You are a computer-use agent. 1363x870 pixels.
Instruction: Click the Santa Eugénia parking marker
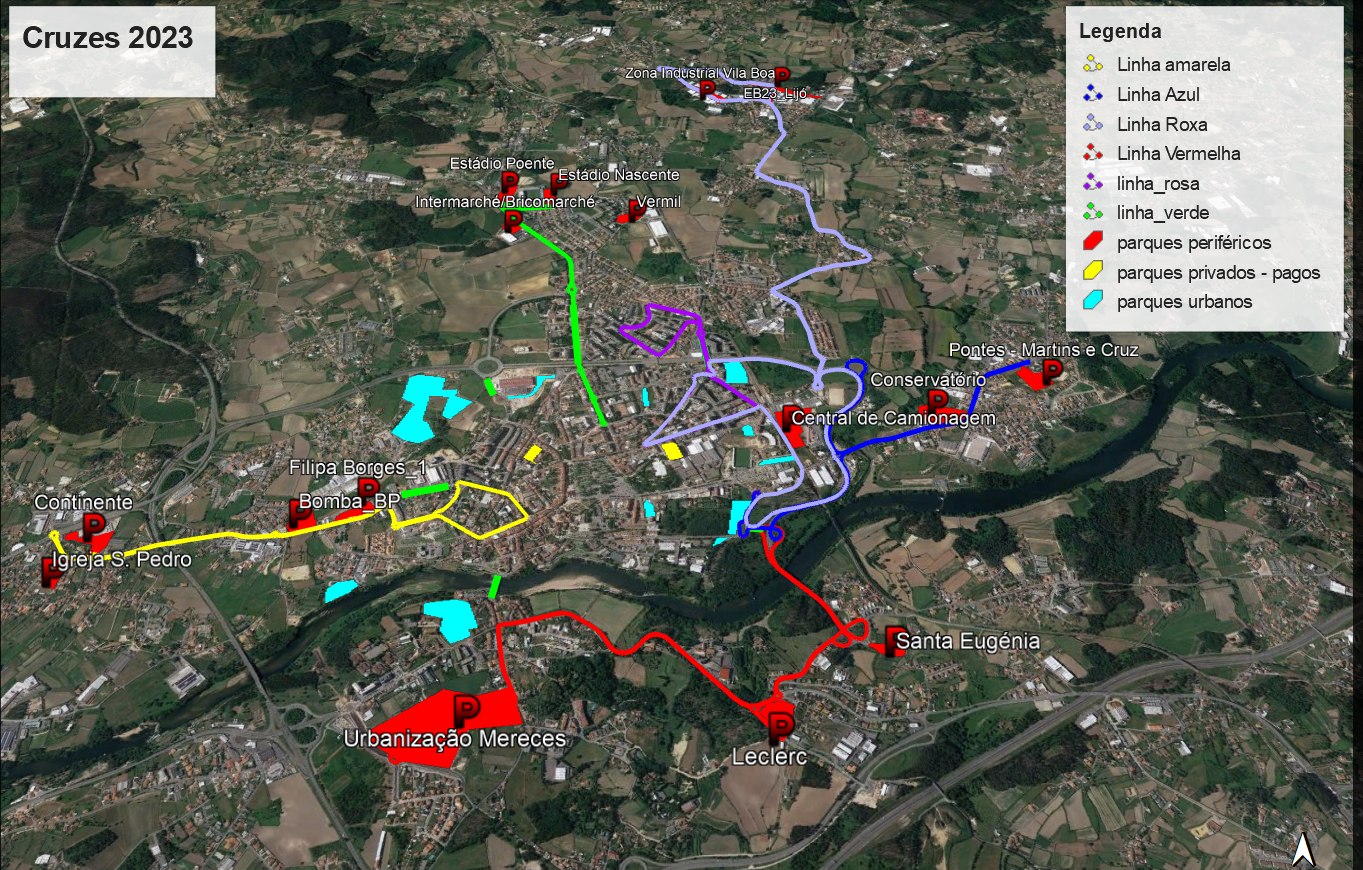[x=893, y=640]
